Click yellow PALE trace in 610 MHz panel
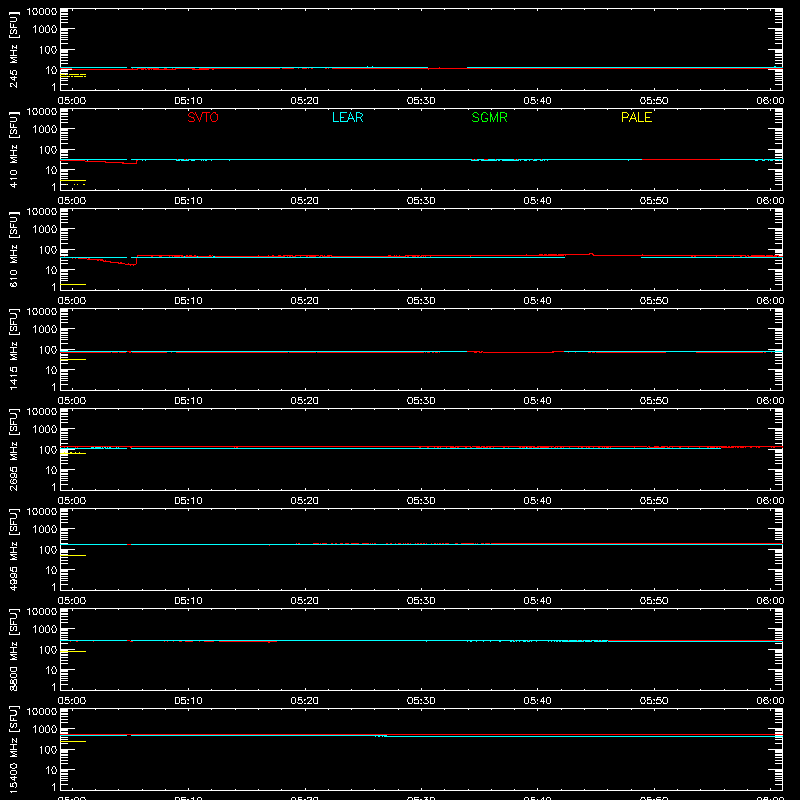The width and height of the screenshot is (800, 800). [73, 284]
